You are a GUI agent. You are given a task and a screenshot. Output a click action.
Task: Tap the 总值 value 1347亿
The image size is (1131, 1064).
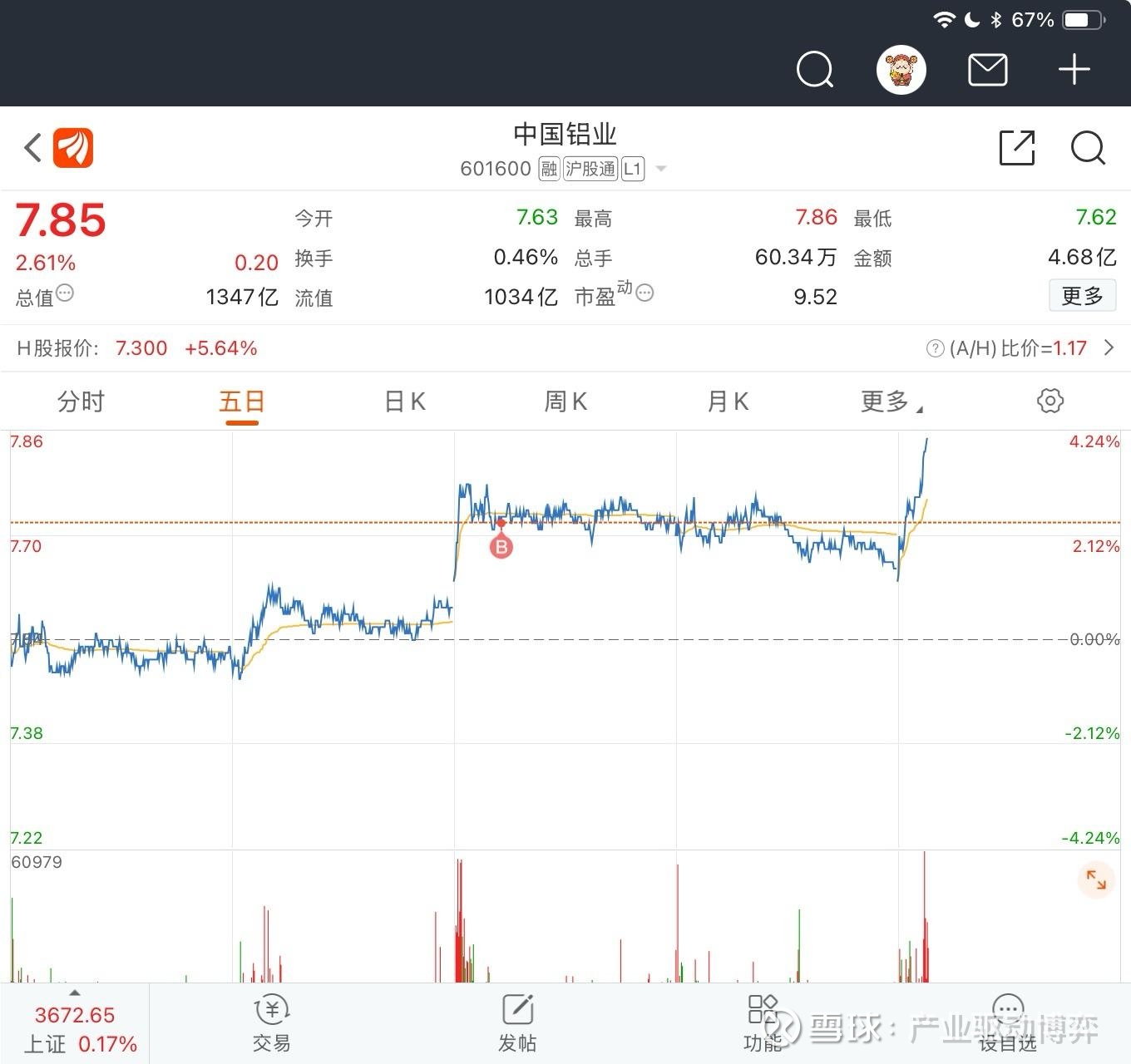tap(242, 297)
